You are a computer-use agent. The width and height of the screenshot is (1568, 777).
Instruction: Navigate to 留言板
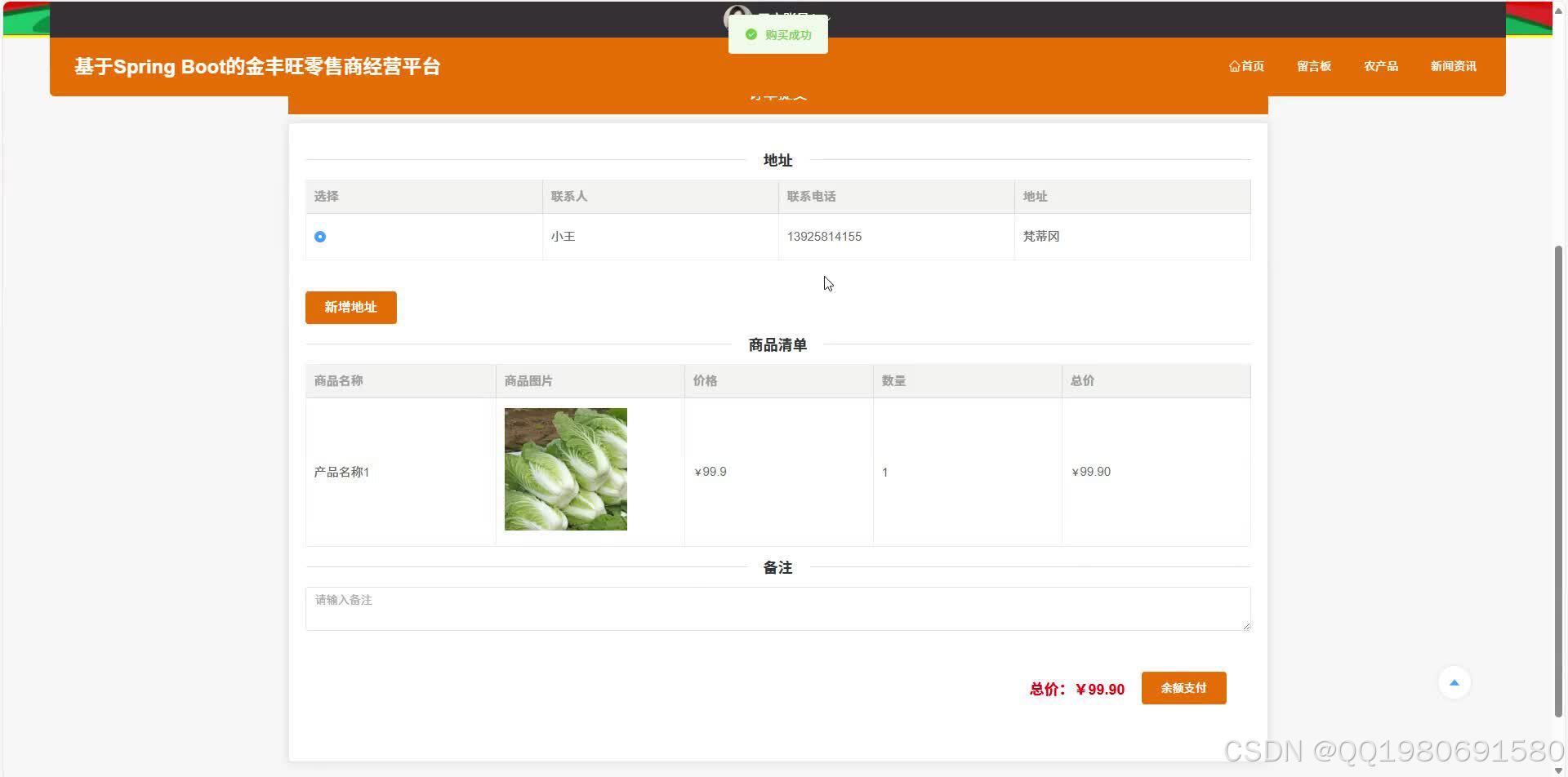[x=1314, y=66]
